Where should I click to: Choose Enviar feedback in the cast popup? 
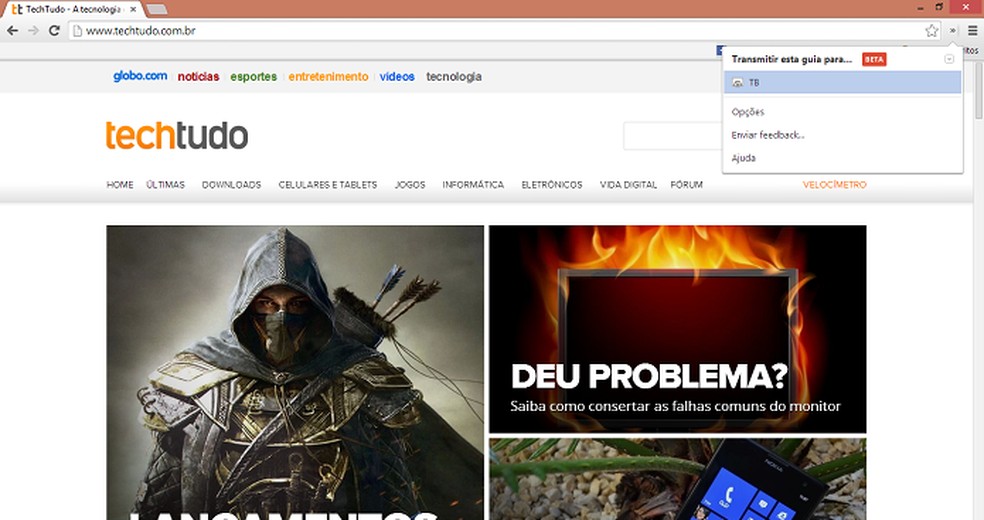767,135
